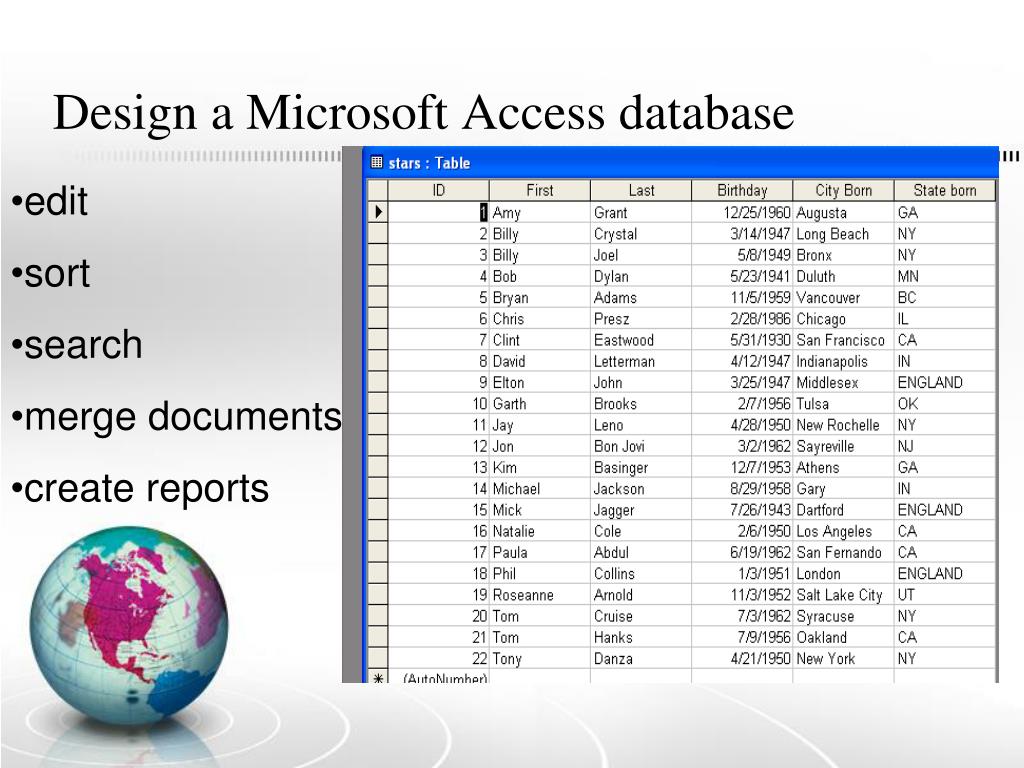The height and width of the screenshot is (768, 1024).
Task: Click the first name cell Michael
Action: pyautogui.click(x=540, y=488)
